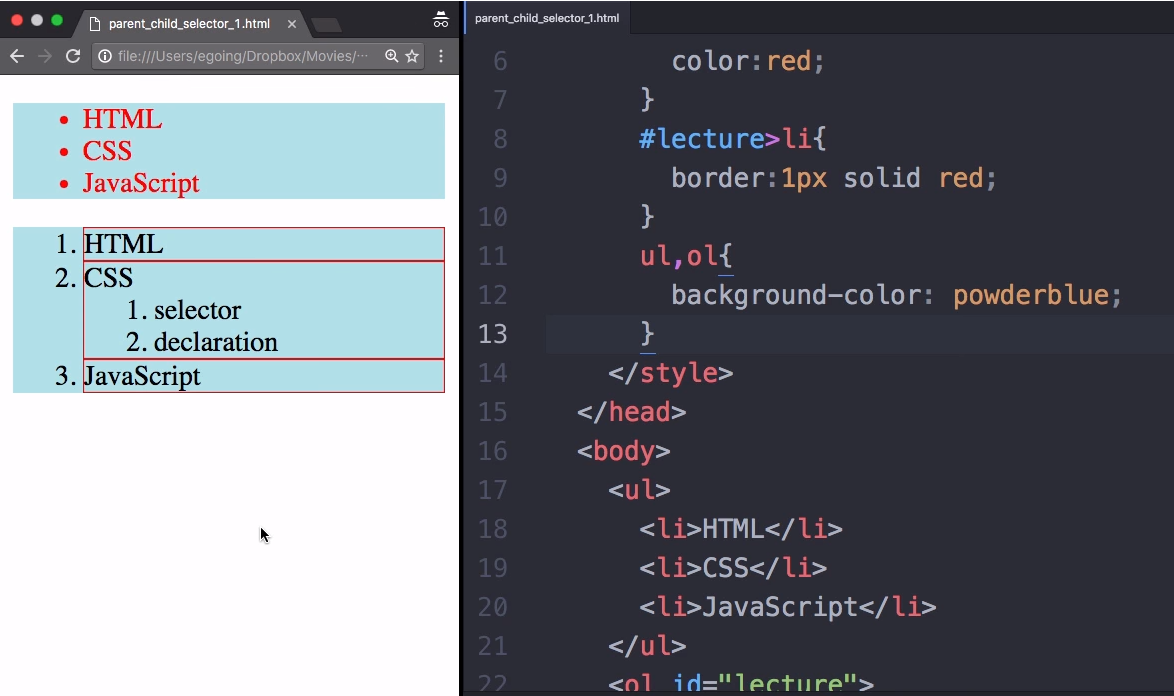Click <li>JavaScript</li> code line
1174x696 pixels.
(788, 607)
